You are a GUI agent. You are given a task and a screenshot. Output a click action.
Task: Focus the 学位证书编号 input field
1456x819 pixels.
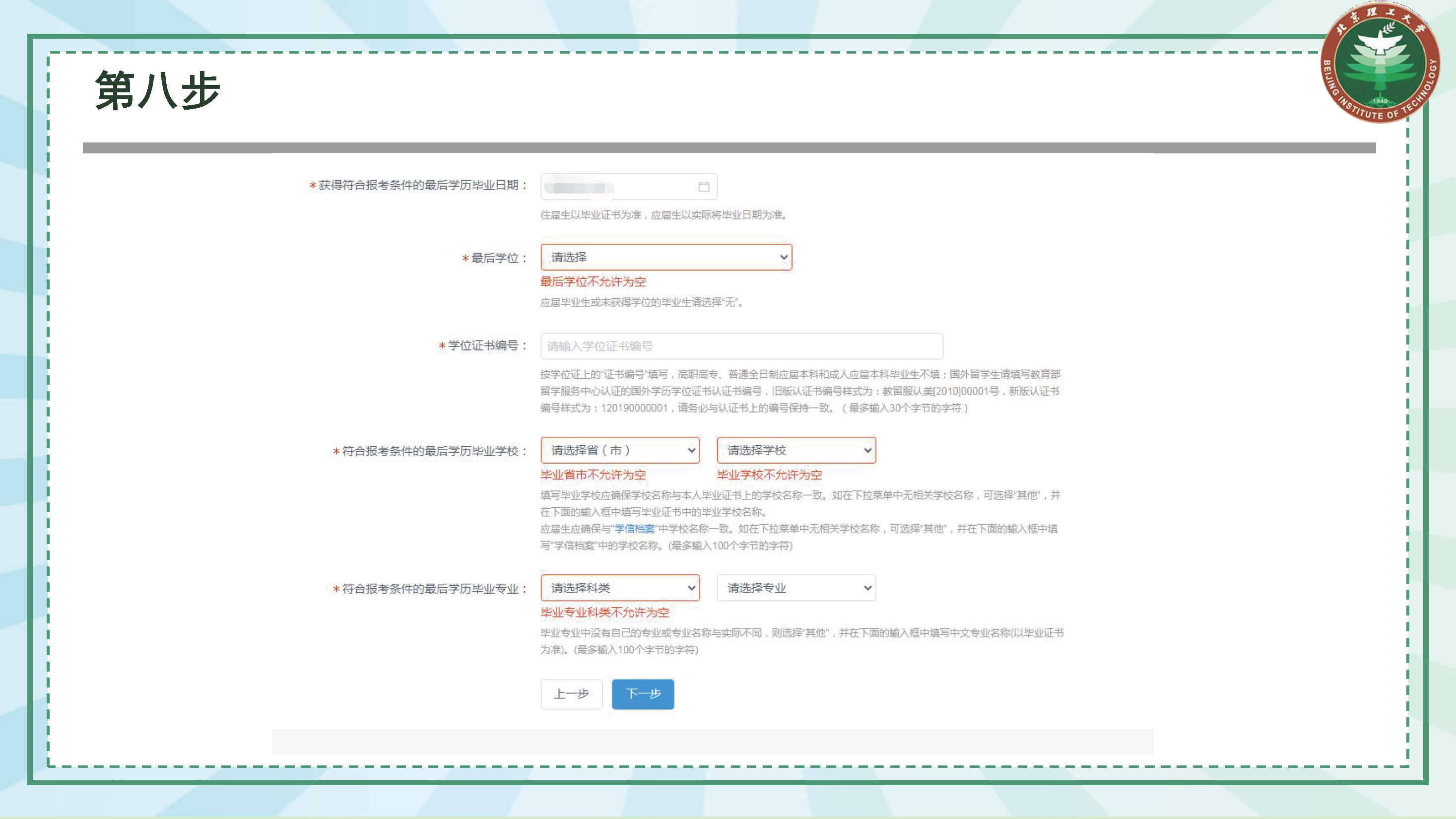click(x=741, y=346)
